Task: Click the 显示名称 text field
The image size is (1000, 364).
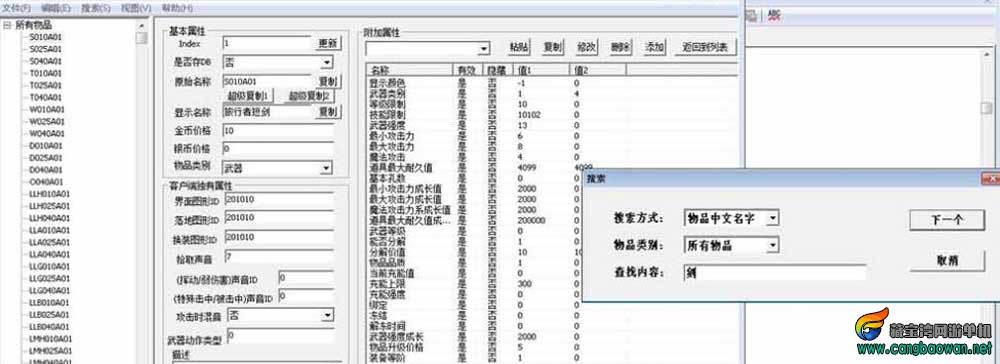Action: tap(267, 112)
